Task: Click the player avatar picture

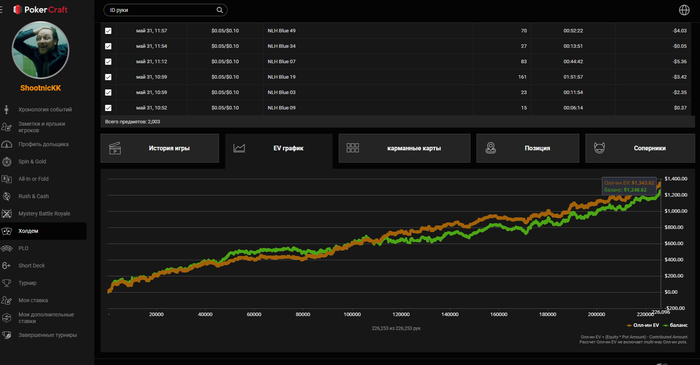Action: coord(41,50)
